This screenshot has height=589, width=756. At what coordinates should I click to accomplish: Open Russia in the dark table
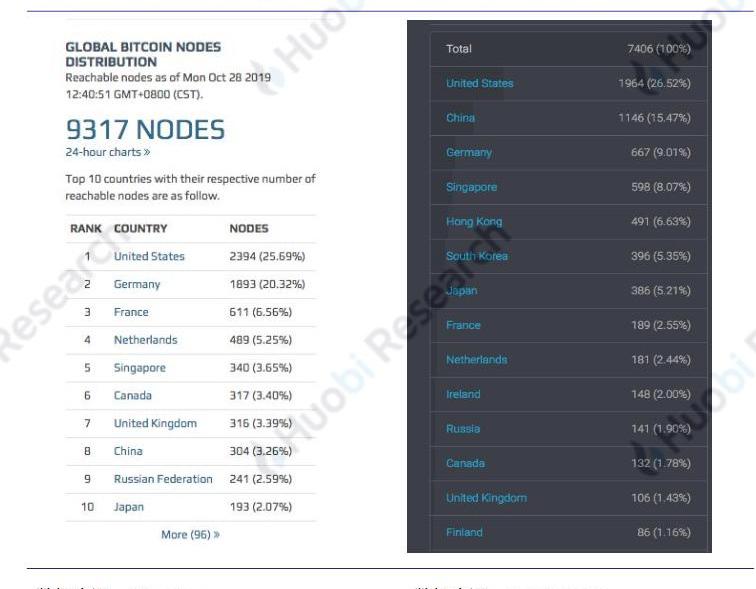(463, 428)
